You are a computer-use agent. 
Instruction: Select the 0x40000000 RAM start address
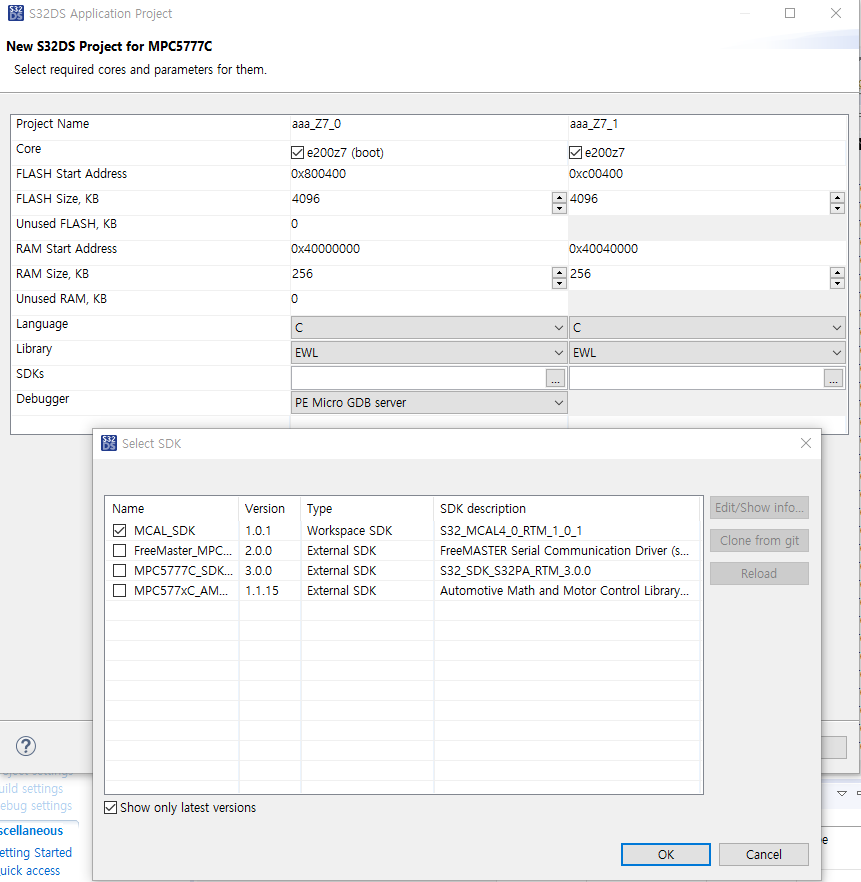pyautogui.click(x=326, y=249)
